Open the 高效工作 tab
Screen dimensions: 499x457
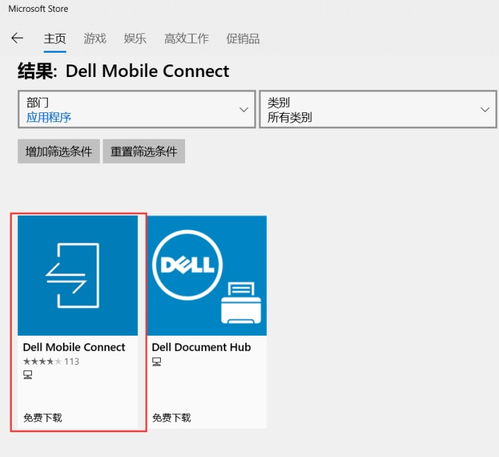[186, 39]
